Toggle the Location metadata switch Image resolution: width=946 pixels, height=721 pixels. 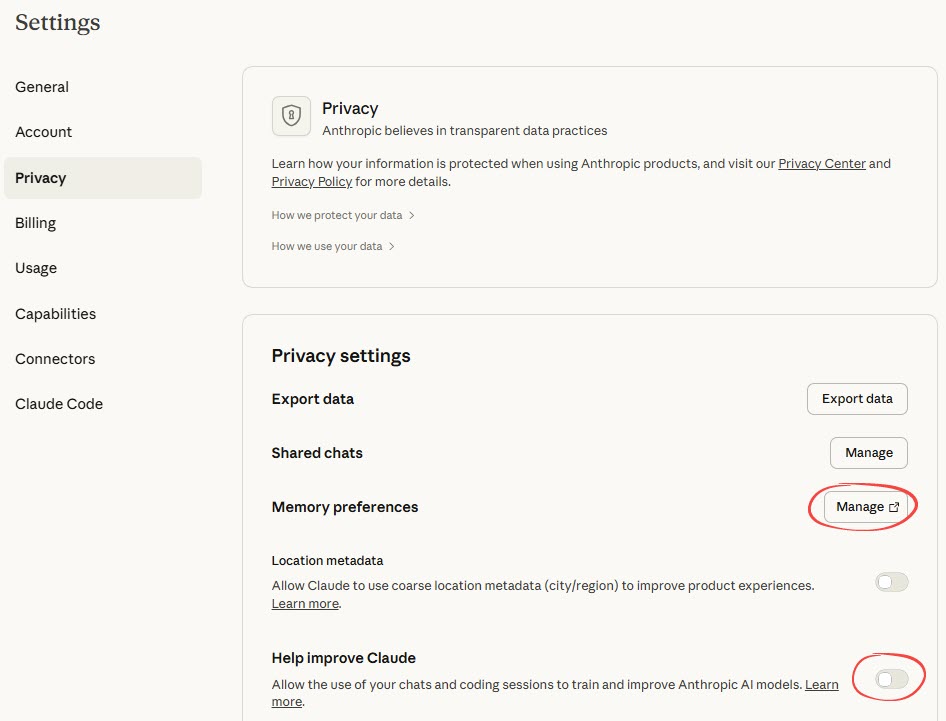tap(891, 581)
